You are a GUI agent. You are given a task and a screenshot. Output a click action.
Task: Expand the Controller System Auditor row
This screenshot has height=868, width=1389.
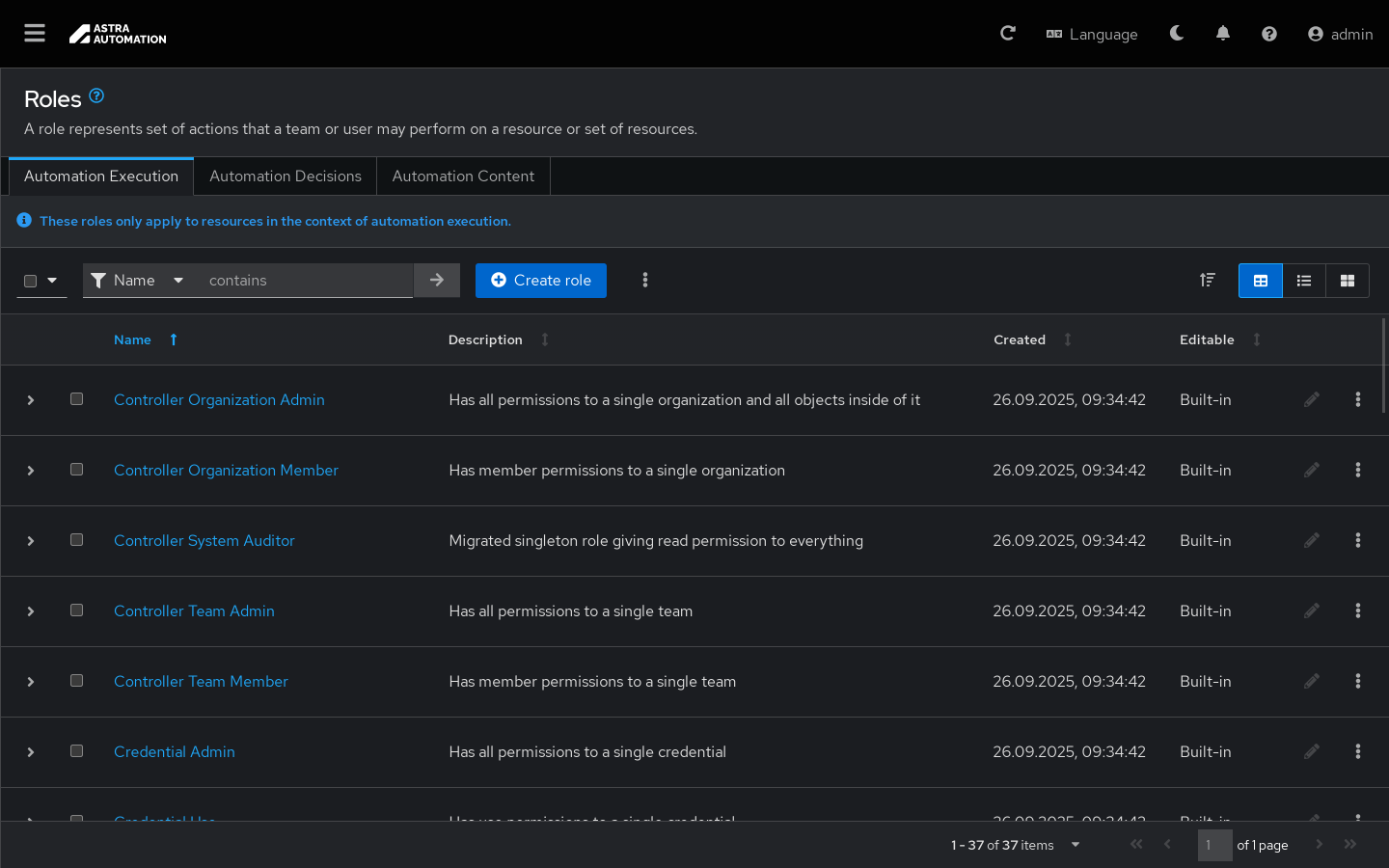[x=31, y=541]
